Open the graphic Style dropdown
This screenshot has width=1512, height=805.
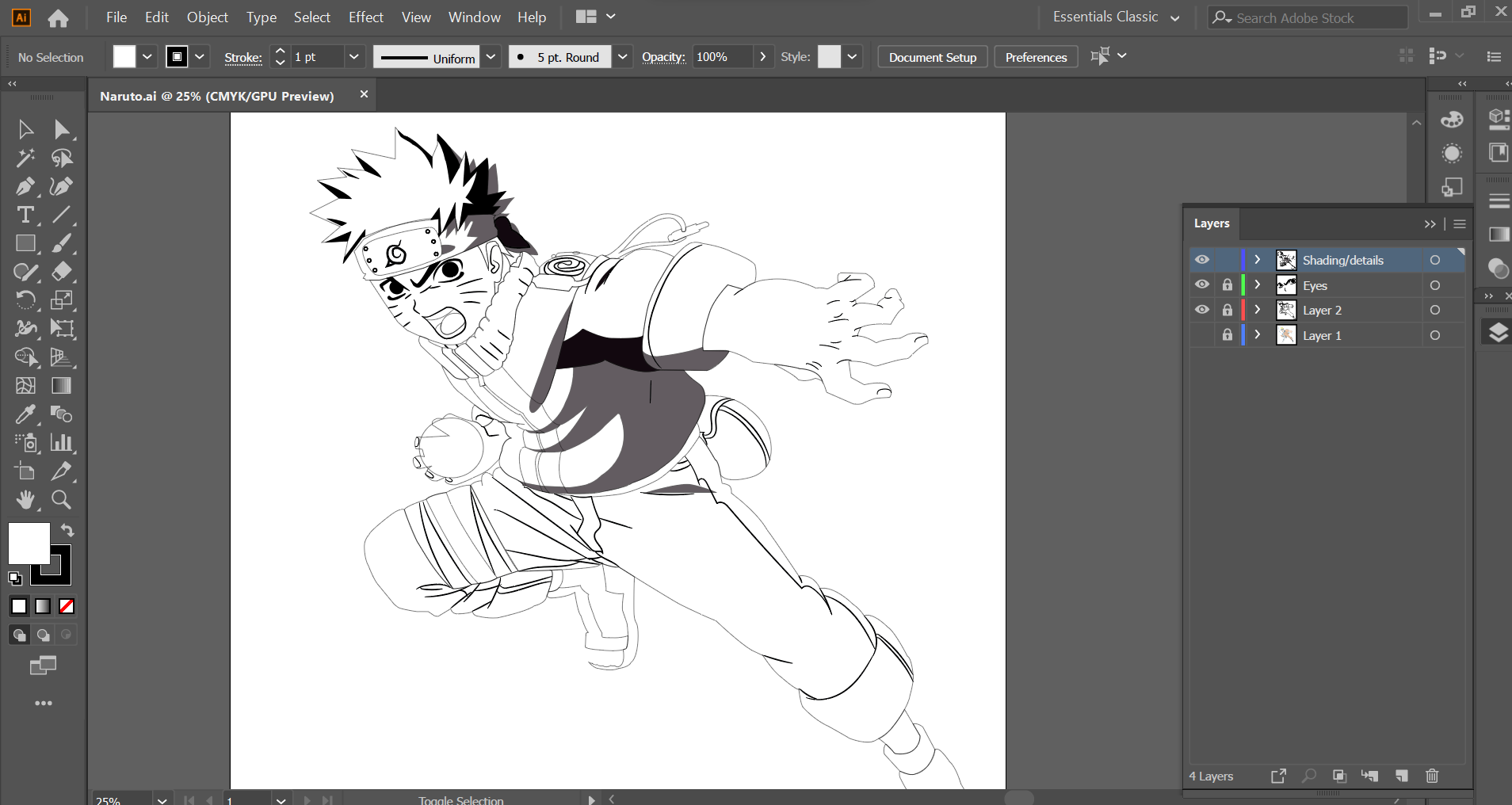pos(852,57)
